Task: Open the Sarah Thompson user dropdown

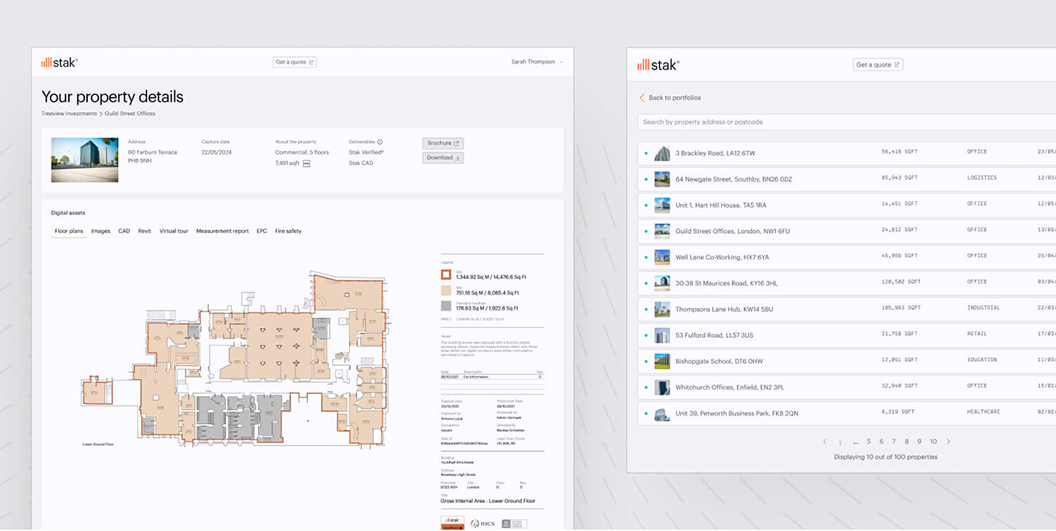Action: (x=537, y=62)
